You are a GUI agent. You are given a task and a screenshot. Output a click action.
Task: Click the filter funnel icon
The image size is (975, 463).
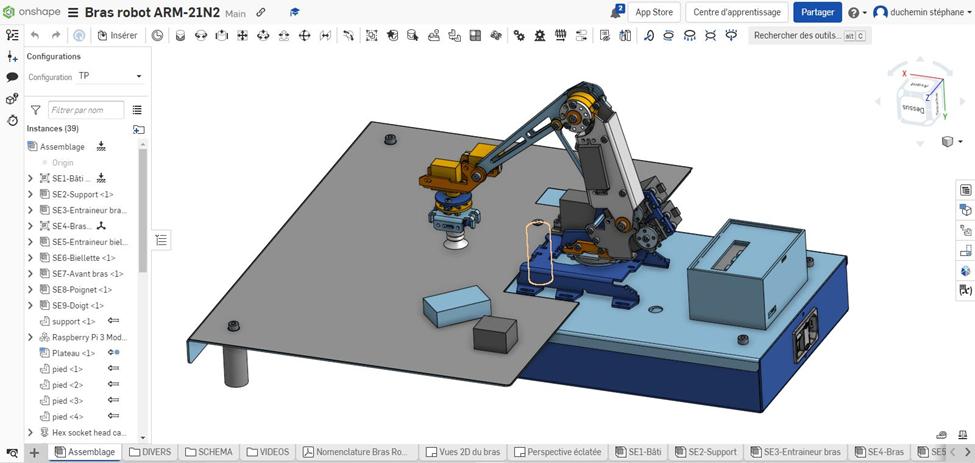tap(36, 110)
